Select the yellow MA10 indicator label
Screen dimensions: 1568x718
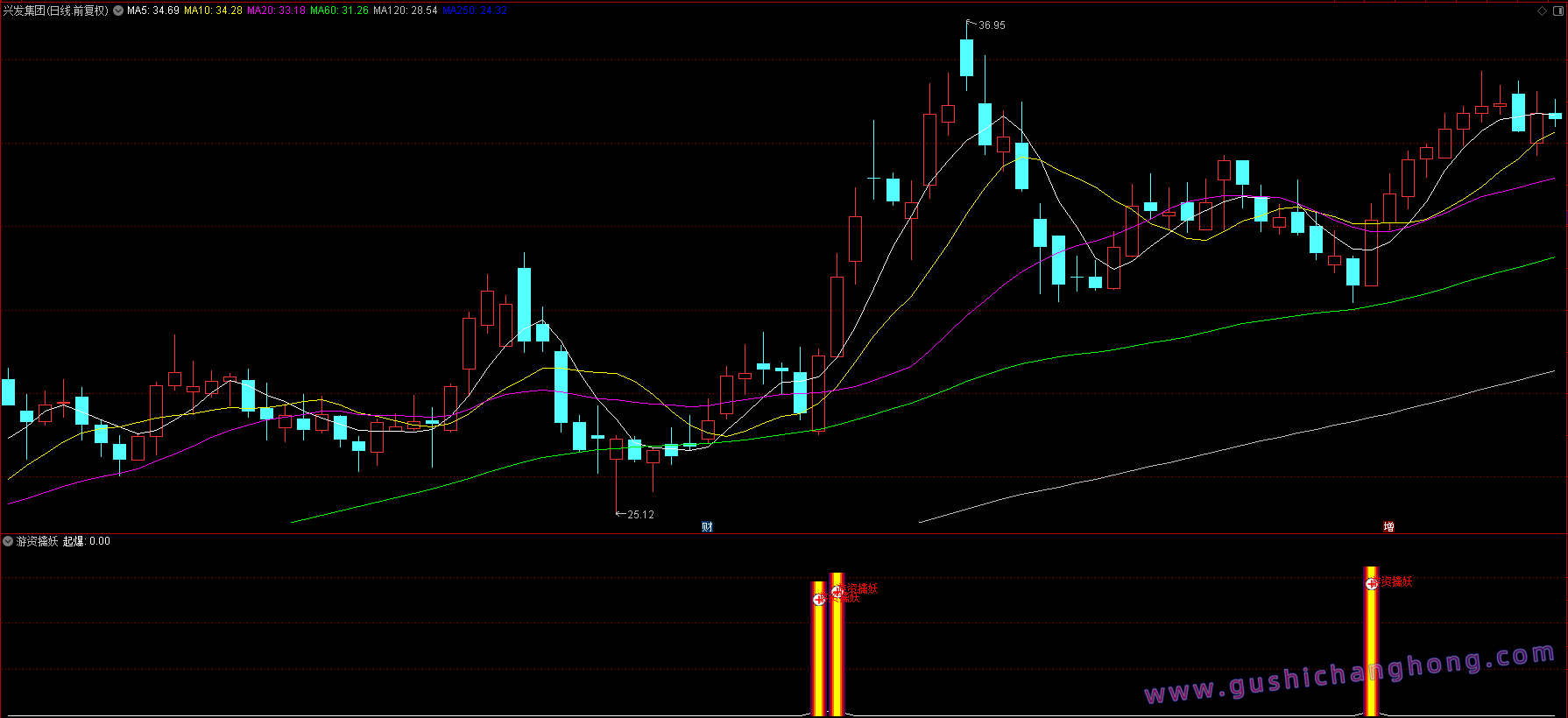213,11
